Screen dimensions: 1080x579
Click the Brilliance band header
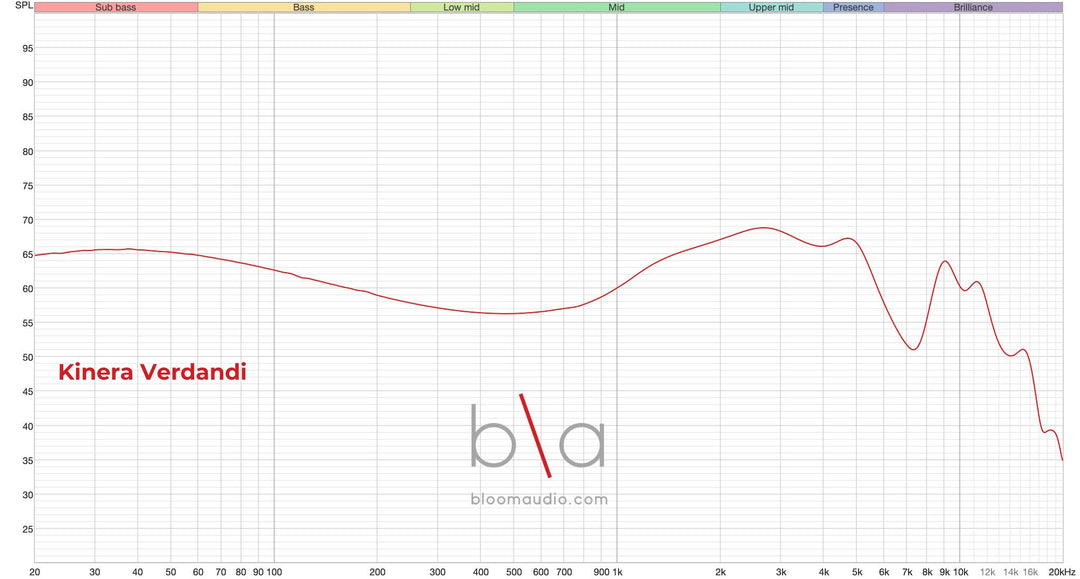pyautogui.click(x=973, y=7)
